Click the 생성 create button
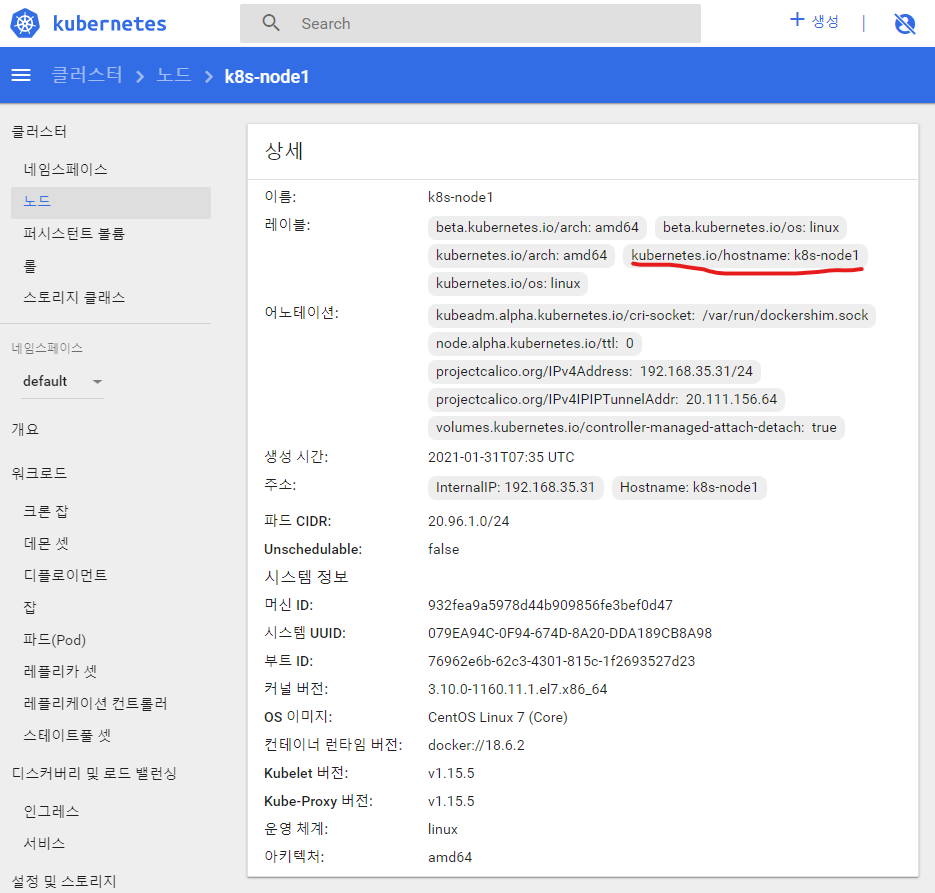 (815, 21)
